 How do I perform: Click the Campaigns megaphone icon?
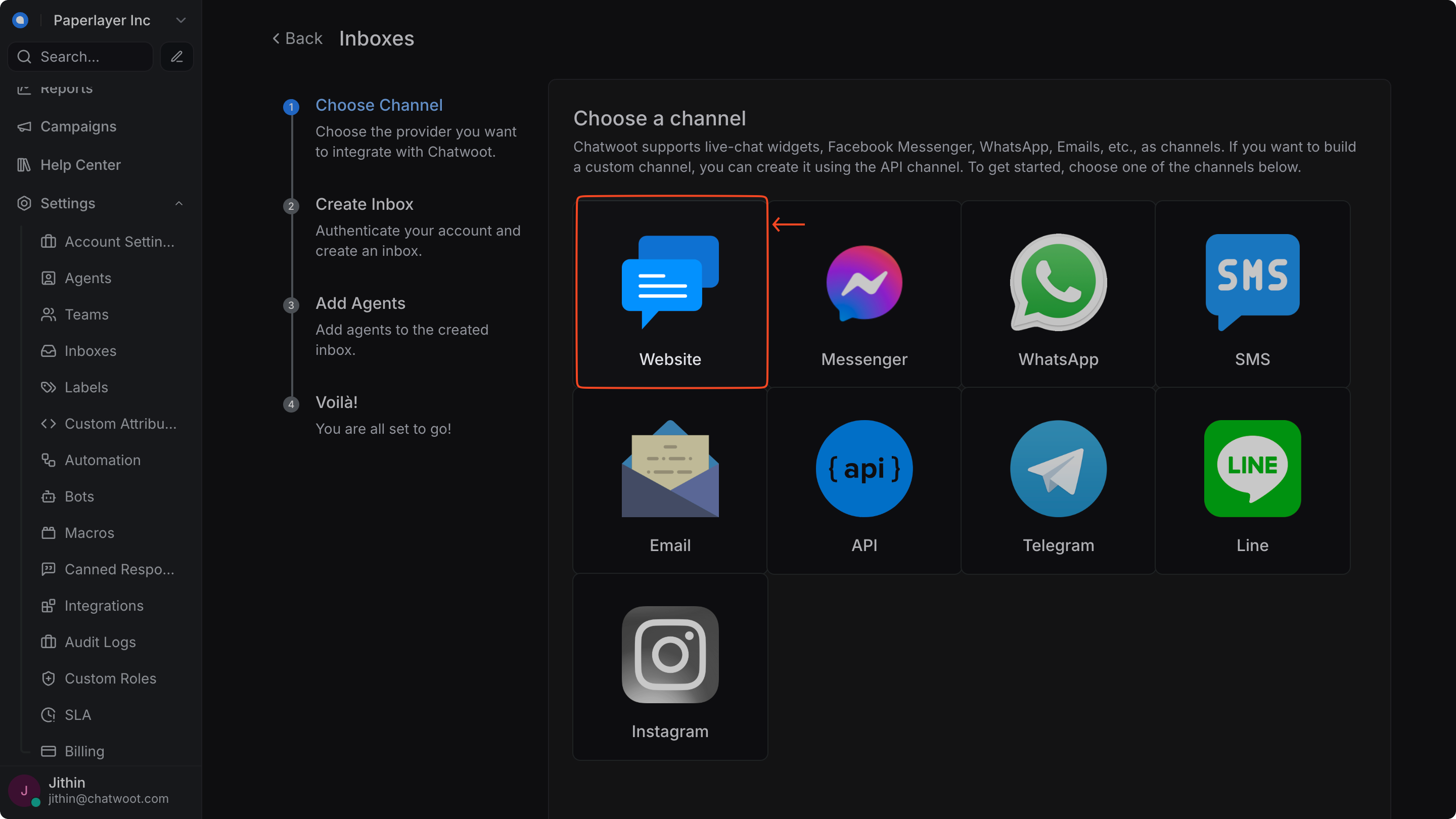click(x=24, y=126)
